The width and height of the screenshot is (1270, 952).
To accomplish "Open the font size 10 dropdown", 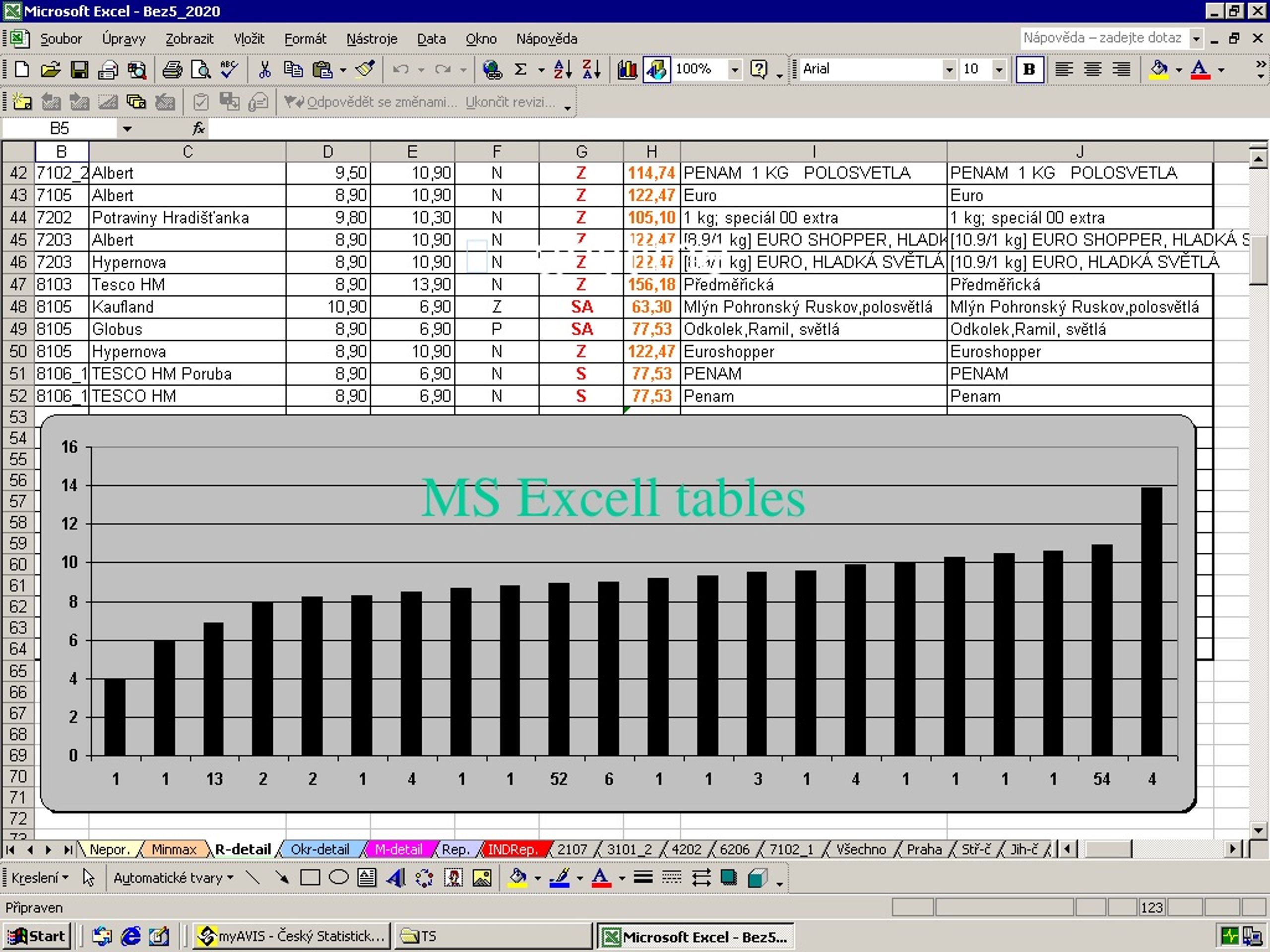I will pyautogui.click(x=1000, y=70).
